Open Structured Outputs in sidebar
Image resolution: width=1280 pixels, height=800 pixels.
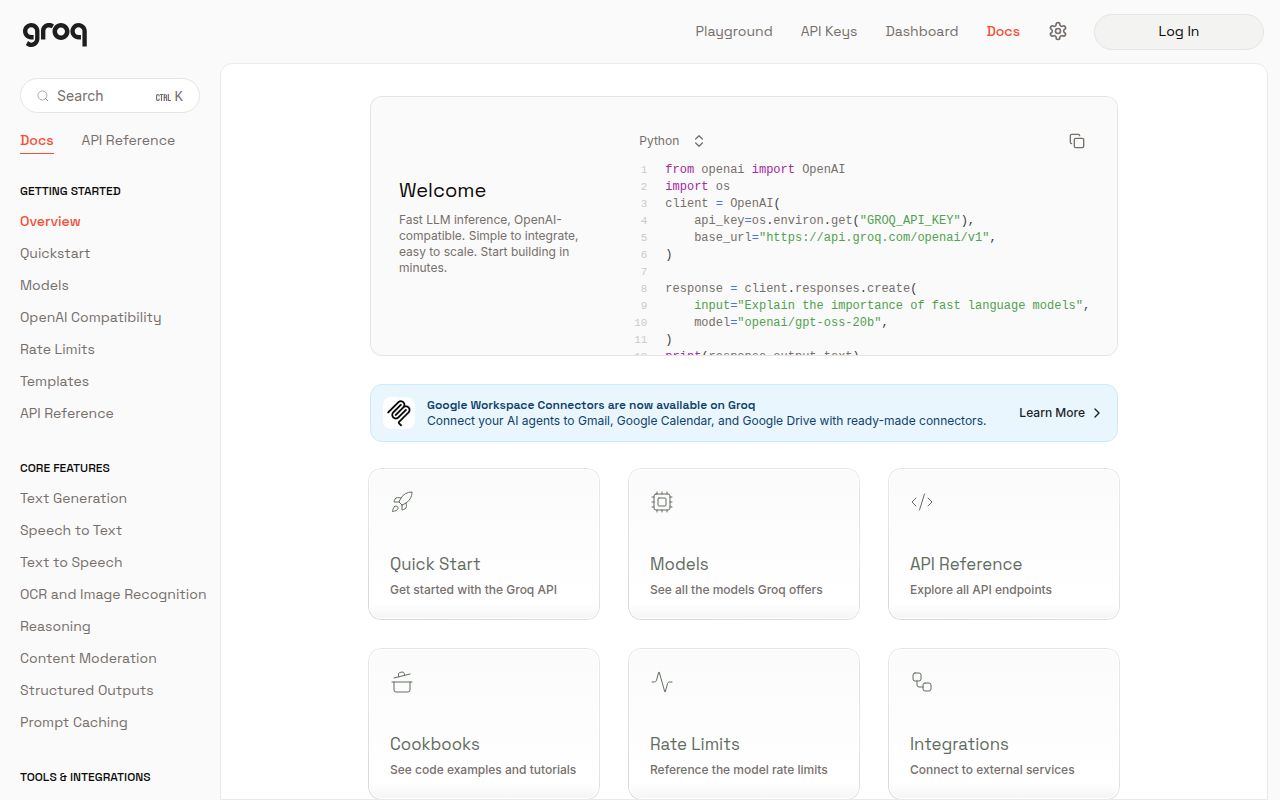click(87, 690)
